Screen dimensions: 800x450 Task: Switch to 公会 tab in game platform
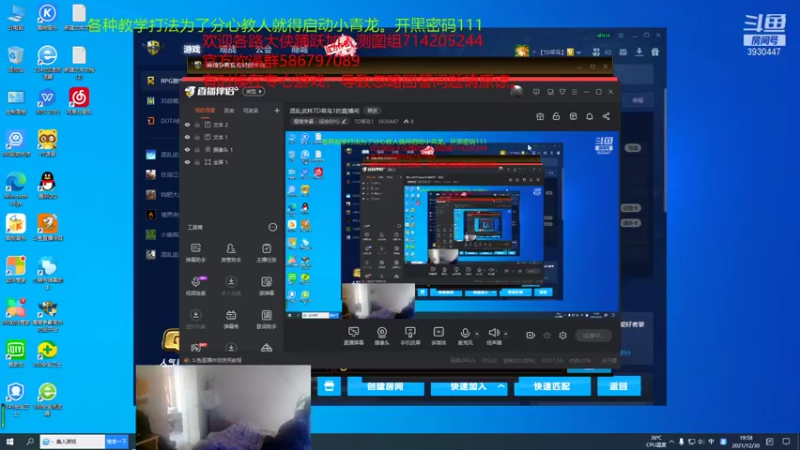click(x=264, y=49)
